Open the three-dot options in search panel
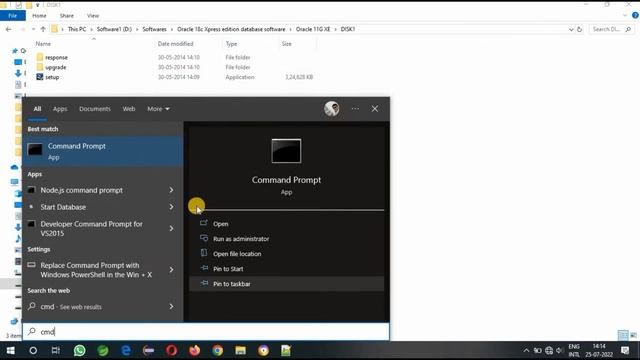640x360 pixels. pyautogui.click(x=355, y=109)
